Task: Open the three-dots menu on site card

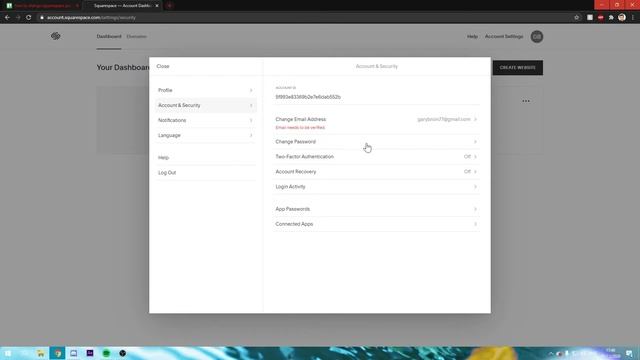Action: click(526, 101)
